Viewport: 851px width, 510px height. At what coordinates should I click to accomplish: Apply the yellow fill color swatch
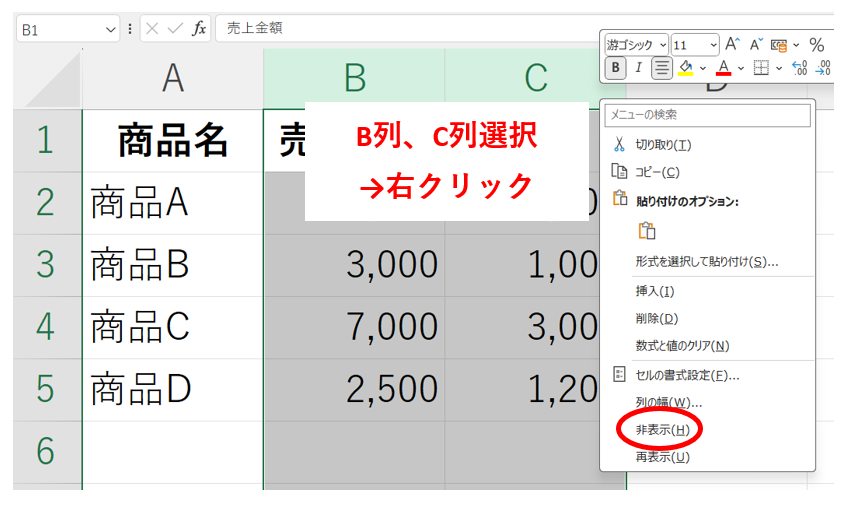click(x=686, y=69)
